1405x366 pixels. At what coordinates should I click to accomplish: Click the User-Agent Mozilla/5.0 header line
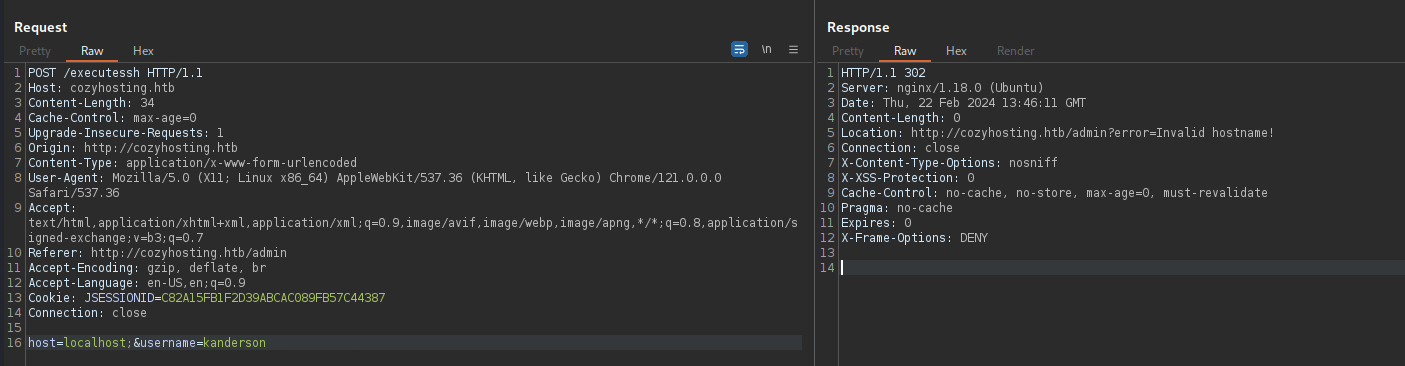pos(375,178)
